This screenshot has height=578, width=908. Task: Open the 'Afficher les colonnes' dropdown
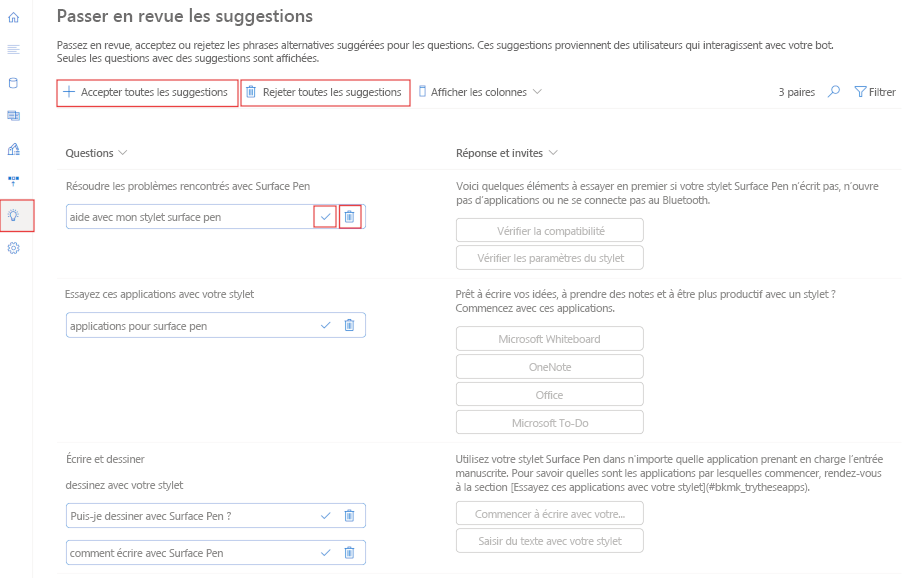click(x=481, y=91)
